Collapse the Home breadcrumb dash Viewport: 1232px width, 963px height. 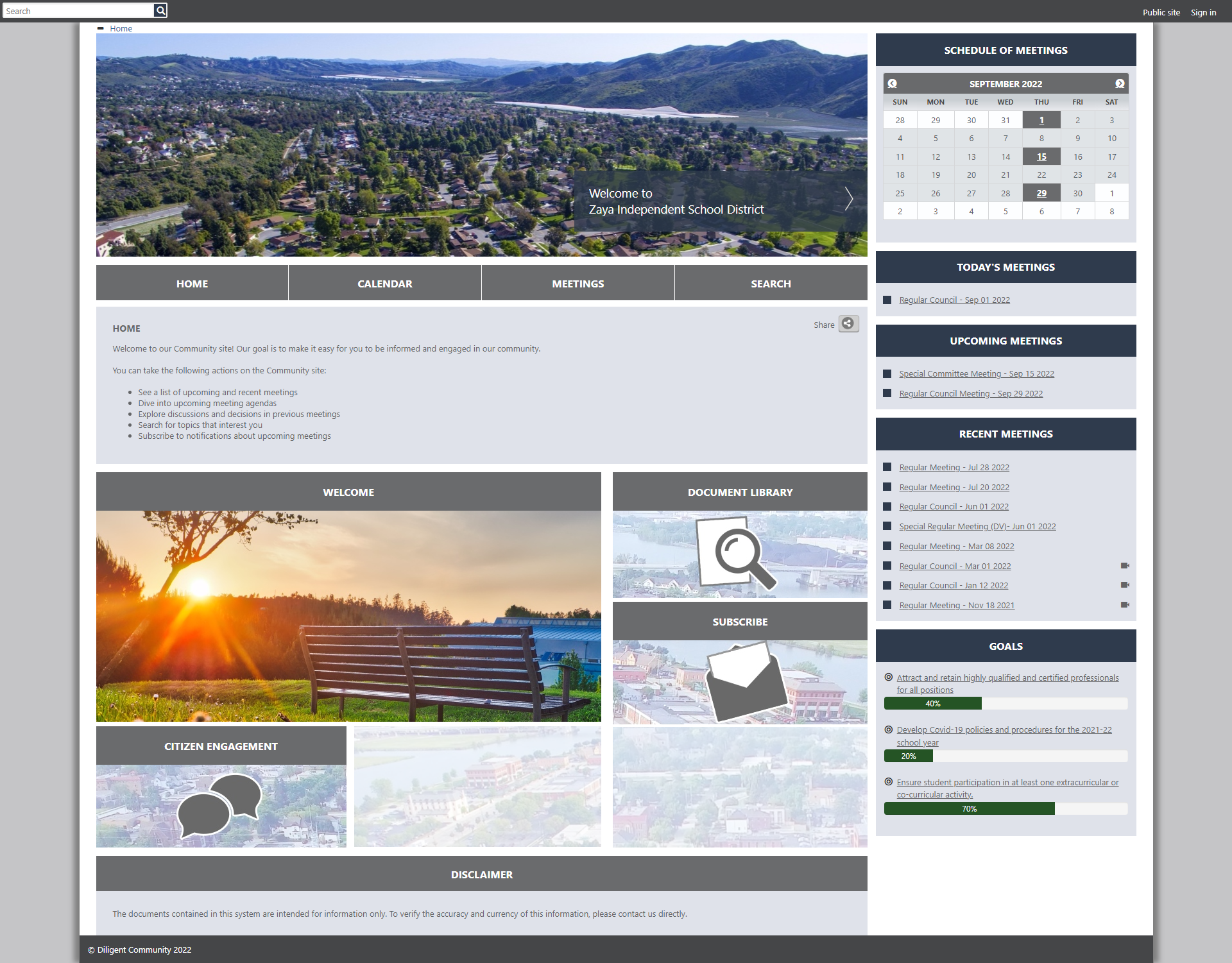101,28
